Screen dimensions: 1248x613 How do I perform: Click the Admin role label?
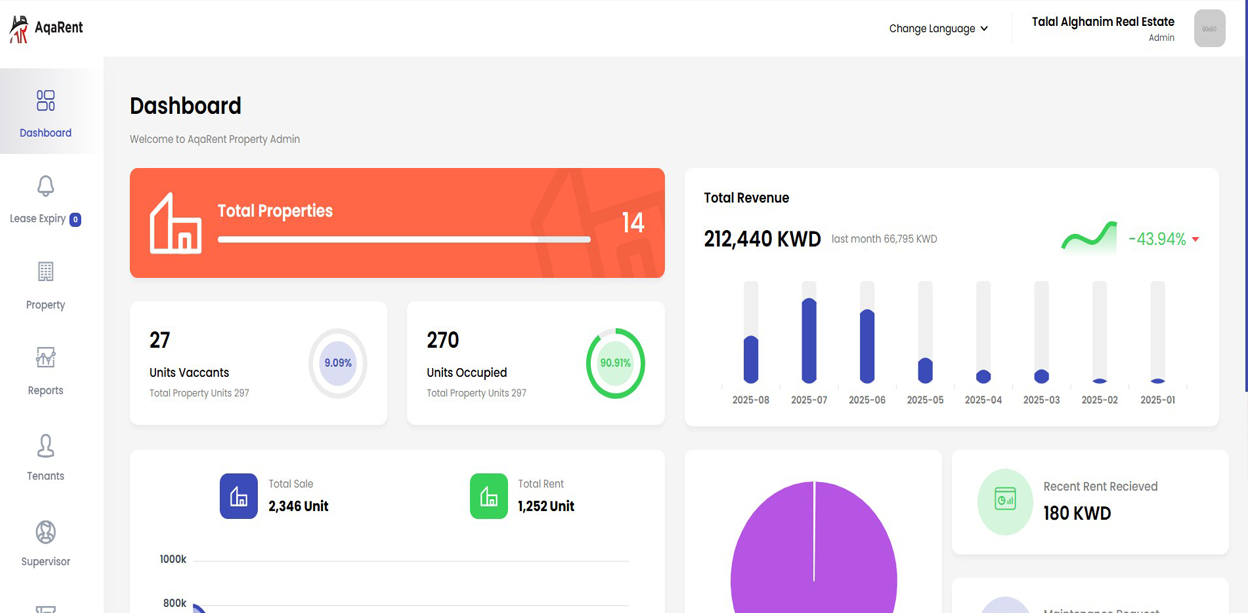coord(1162,38)
